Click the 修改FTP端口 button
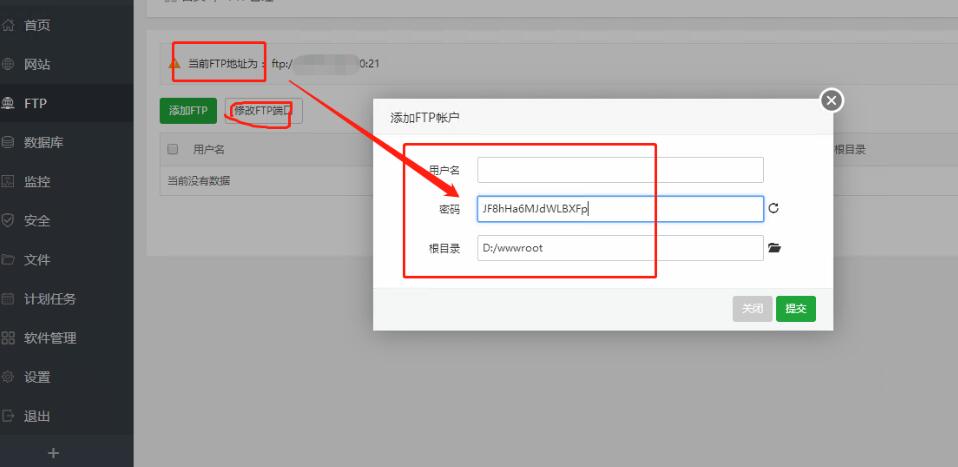Screen dimensions: 958x467 [x=263, y=111]
